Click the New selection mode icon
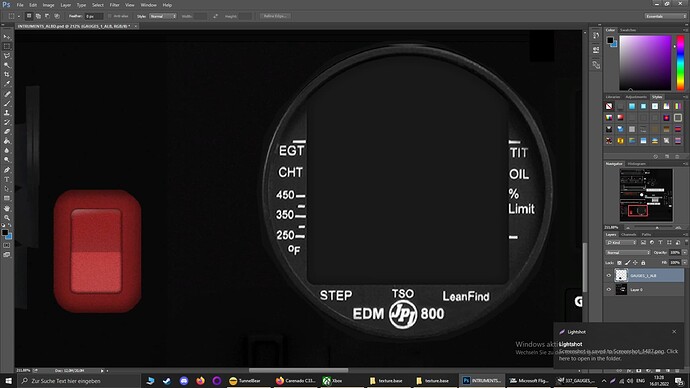The width and height of the screenshot is (690, 388). [29, 16]
